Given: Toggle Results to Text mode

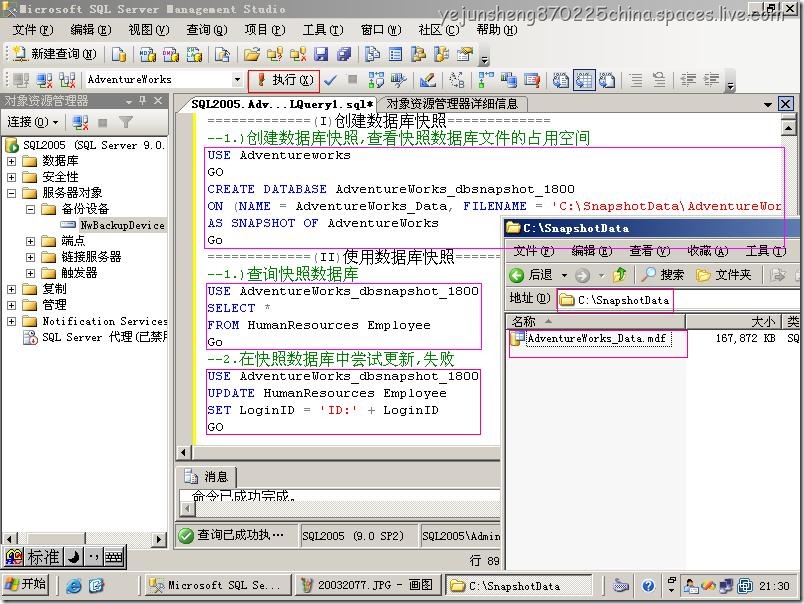Looking at the screenshot, I should click(560, 80).
